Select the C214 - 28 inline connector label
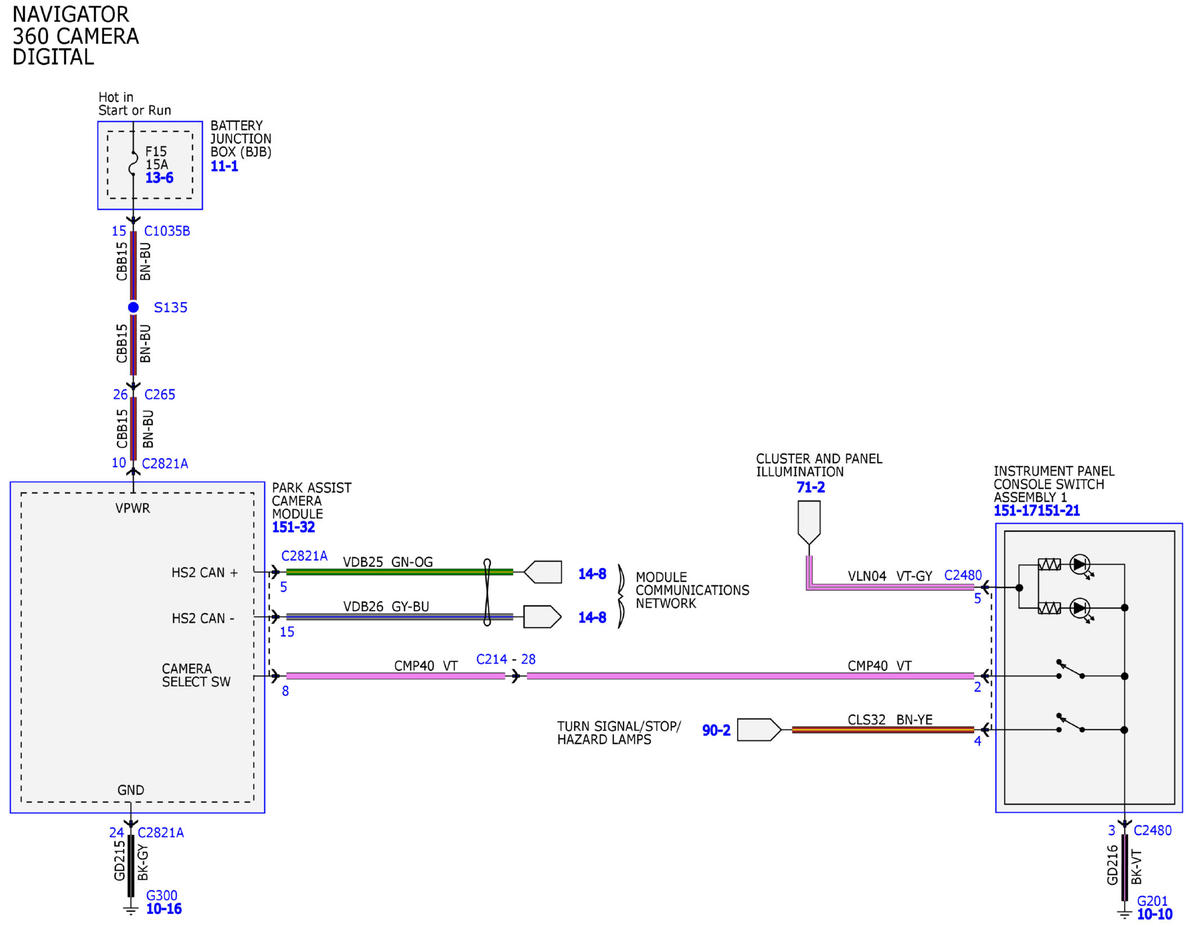Screen dimensions: 1200x927 click(x=506, y=660)
